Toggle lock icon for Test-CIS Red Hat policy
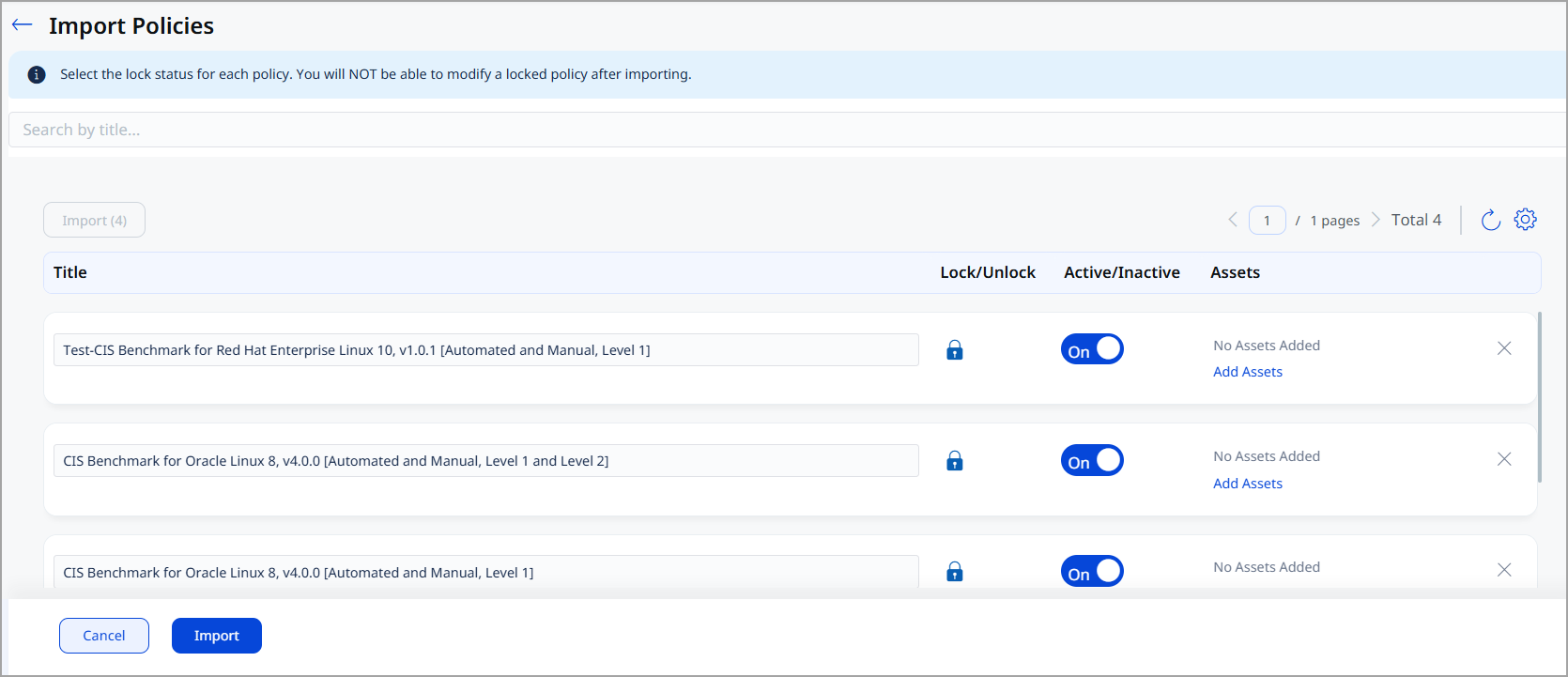This screenshot has width=1568, height=677. coord(955,350)
